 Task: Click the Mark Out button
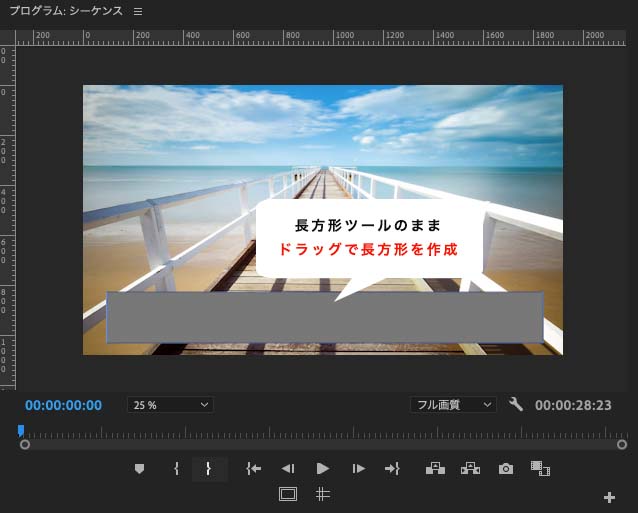209,468
